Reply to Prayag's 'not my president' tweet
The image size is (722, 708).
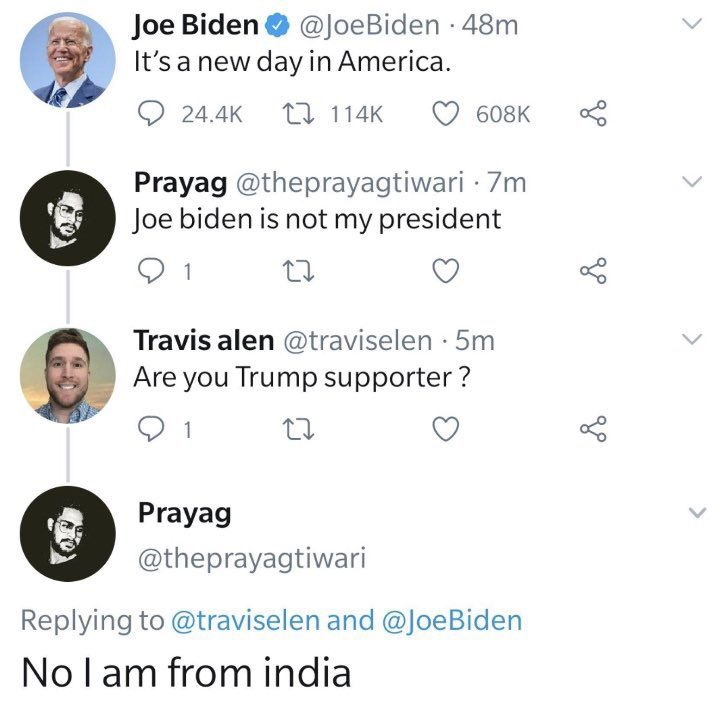(151, 270)
